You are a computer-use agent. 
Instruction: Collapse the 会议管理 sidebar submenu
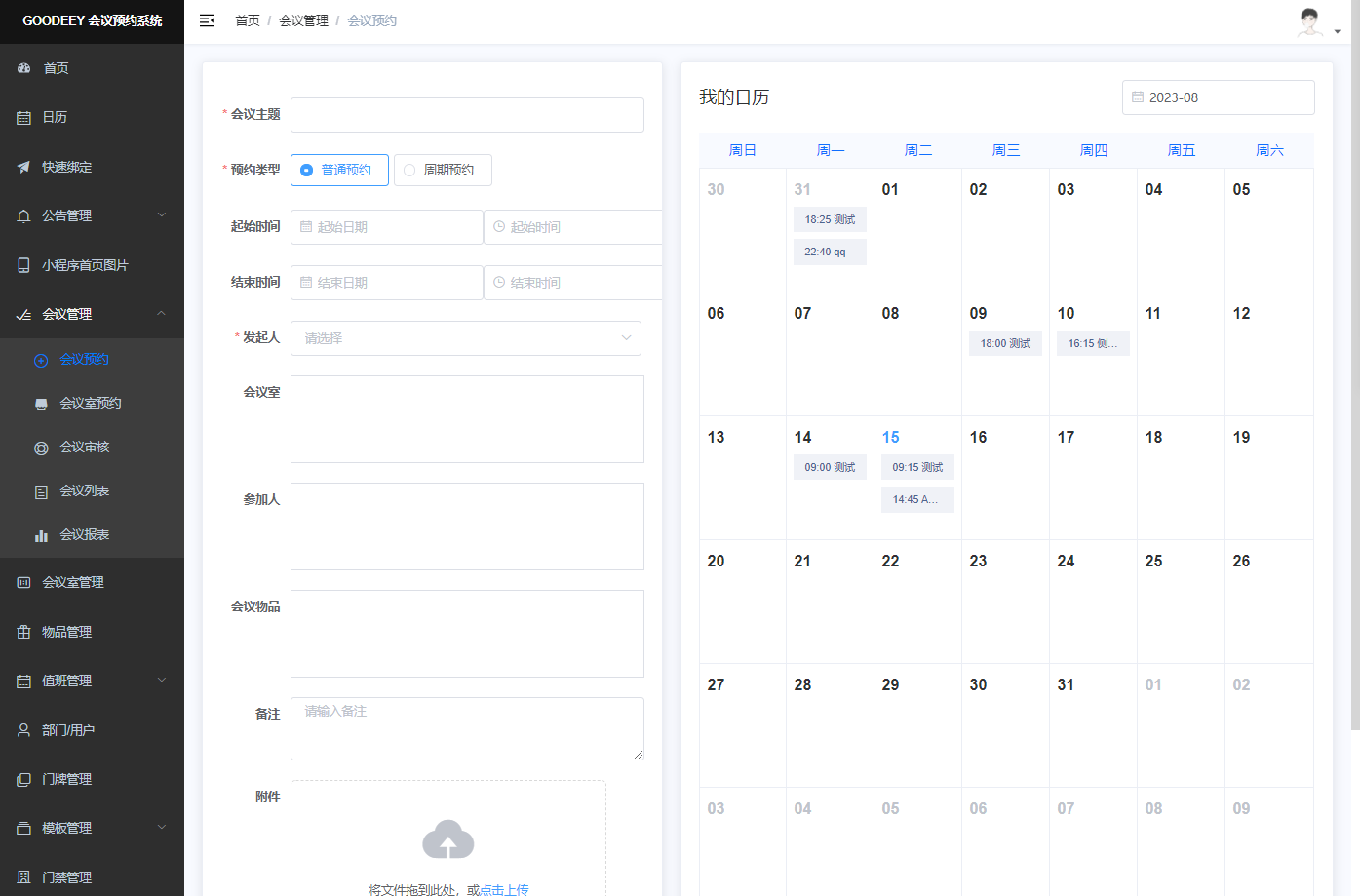(x=92, y=314)
